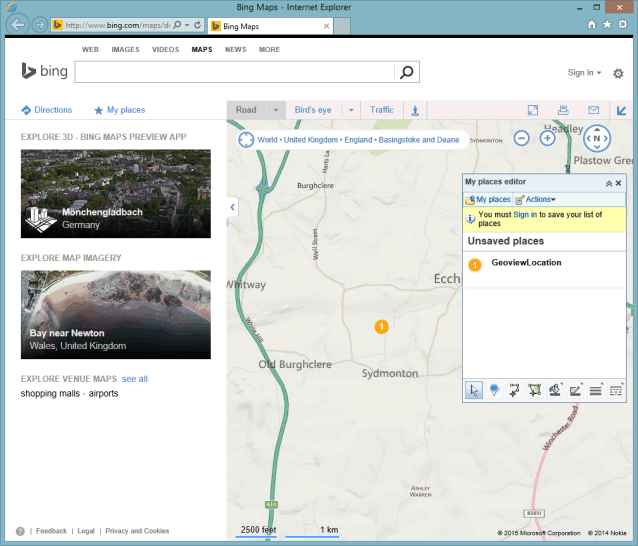Screen dimensions: 638x546
Task: Open the MORE menu
Action: point(269,50)
